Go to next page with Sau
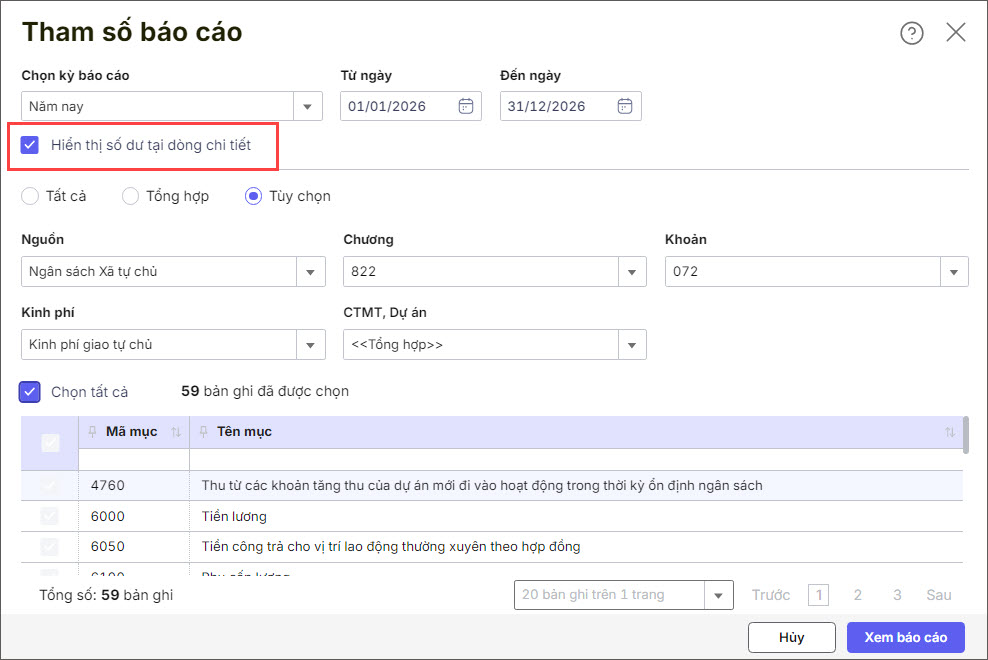 pyautogui.click(x=938, y=595)
